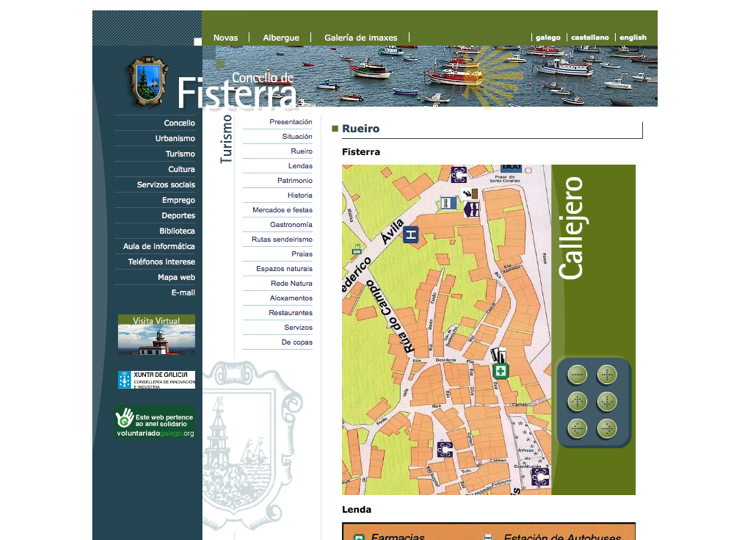Open Presentación in Turismo submenu

[x=291, y=122]
